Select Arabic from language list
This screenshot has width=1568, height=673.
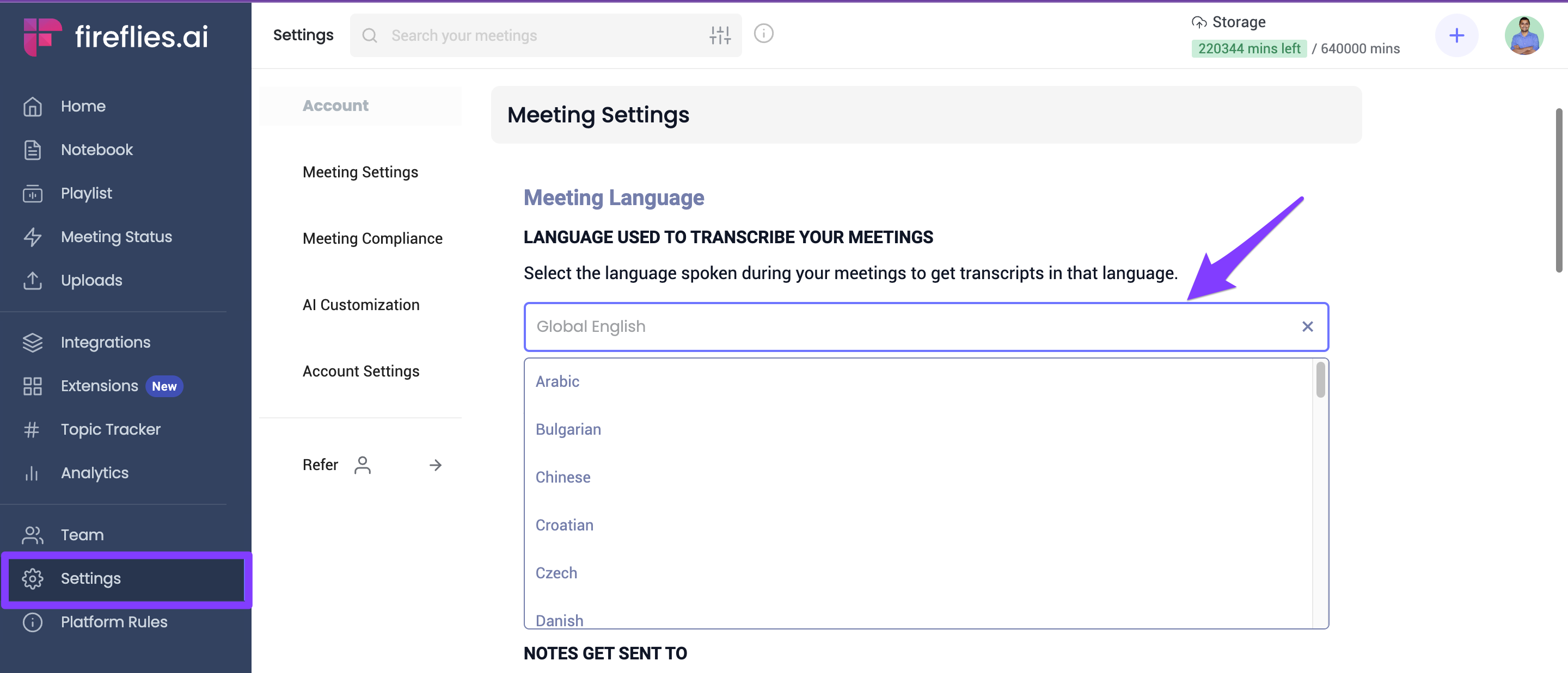(557, 381)
